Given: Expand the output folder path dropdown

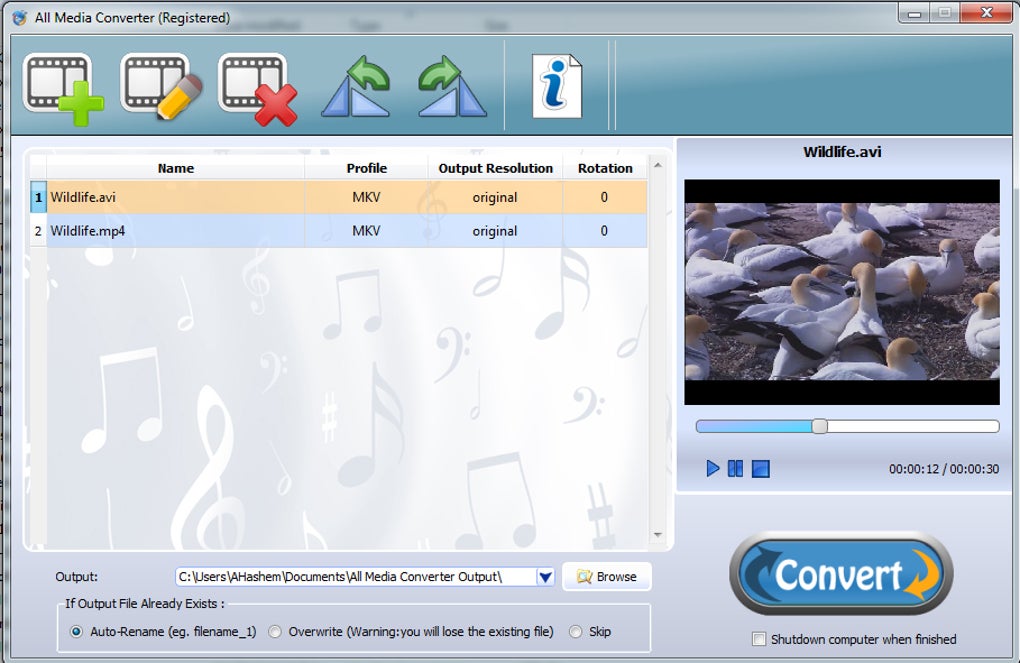Looking at the screenshot, I should pyautogui.click(x=545, y=577).
